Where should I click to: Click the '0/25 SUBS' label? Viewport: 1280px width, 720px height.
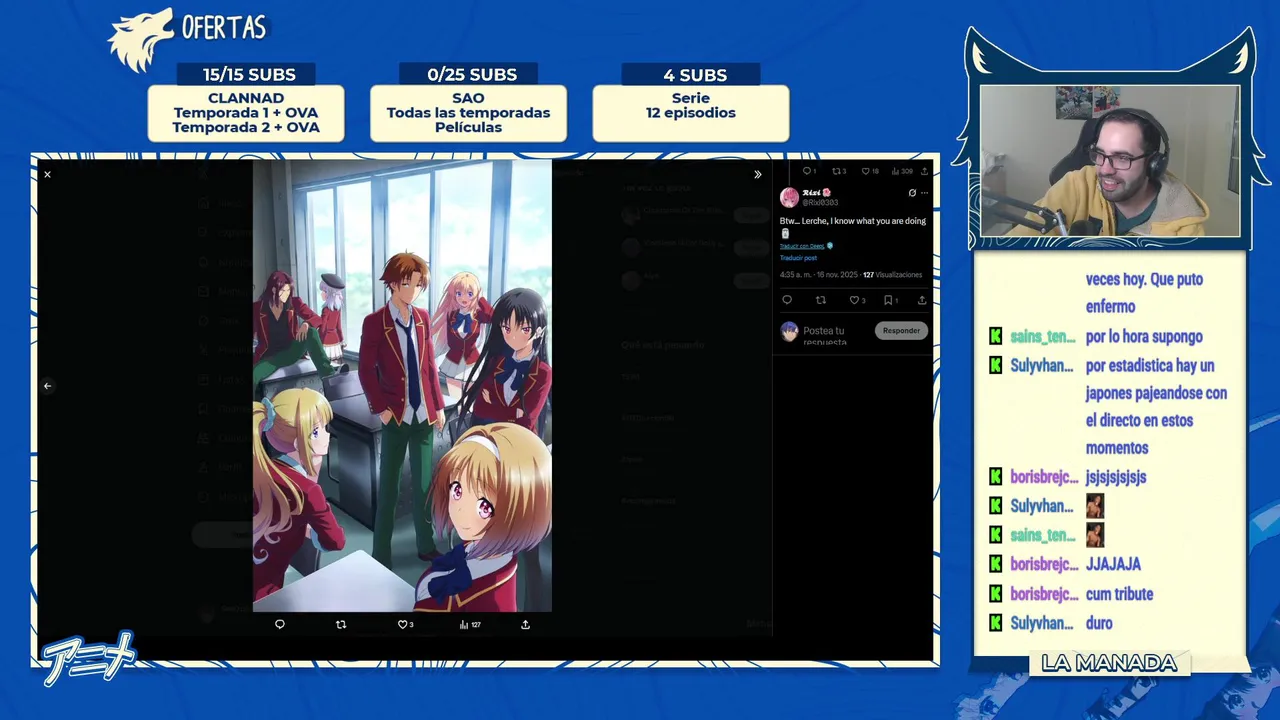(x=472, y=75)
